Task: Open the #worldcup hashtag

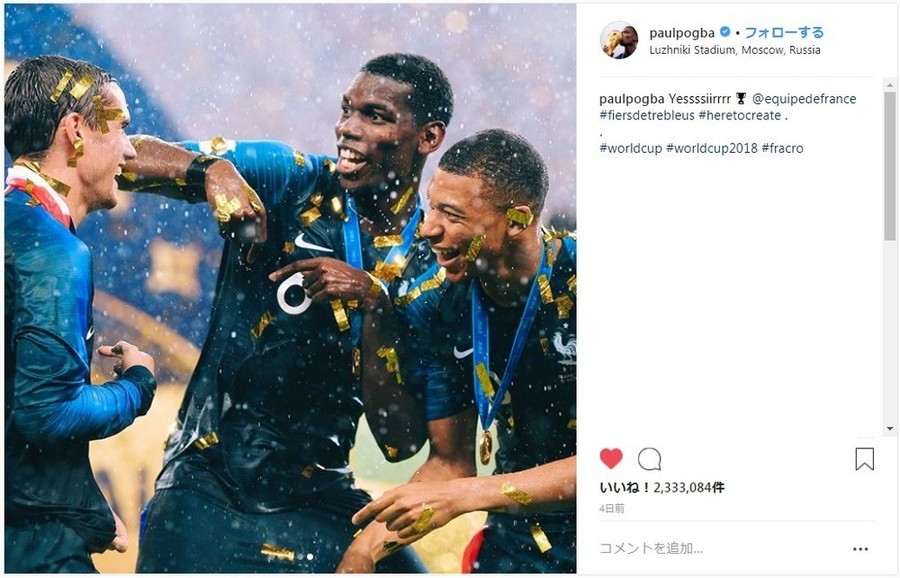Action: click(631, 148)
